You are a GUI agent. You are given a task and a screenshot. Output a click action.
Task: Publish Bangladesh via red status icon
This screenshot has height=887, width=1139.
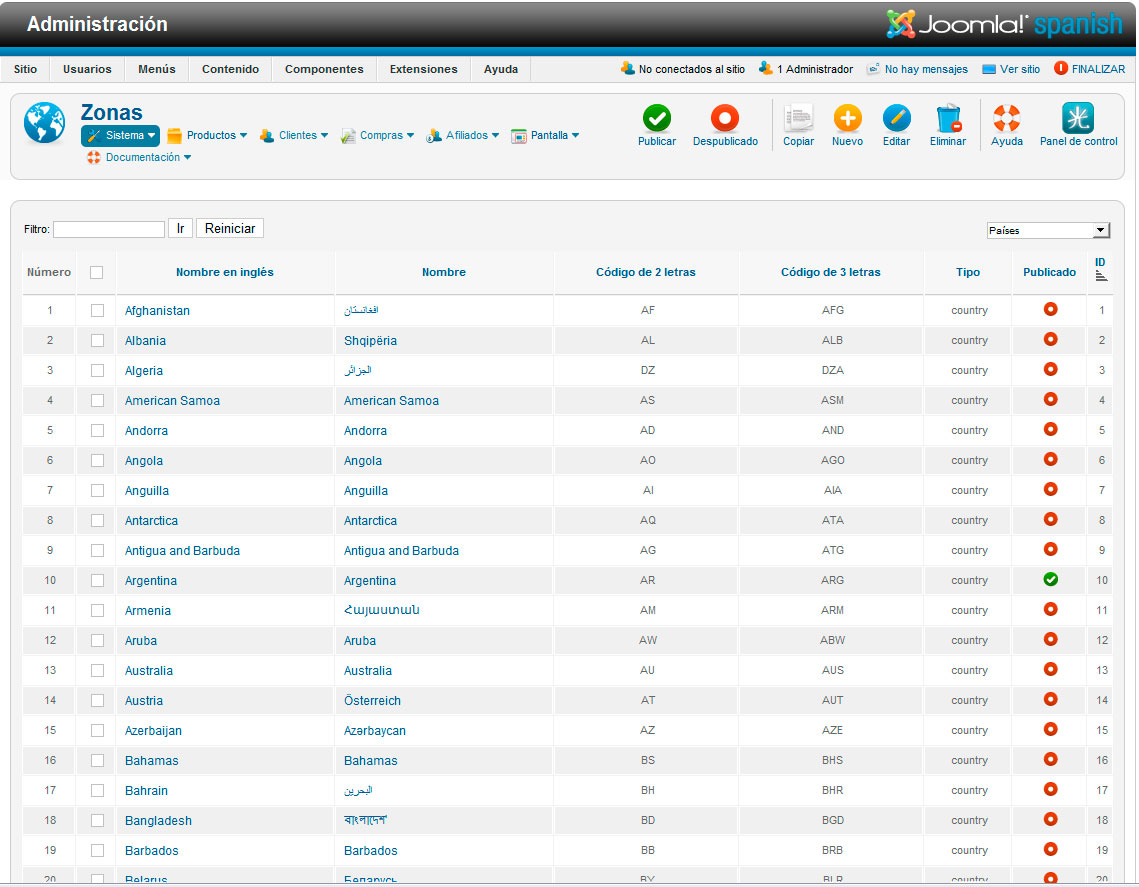pos(1050,819)
